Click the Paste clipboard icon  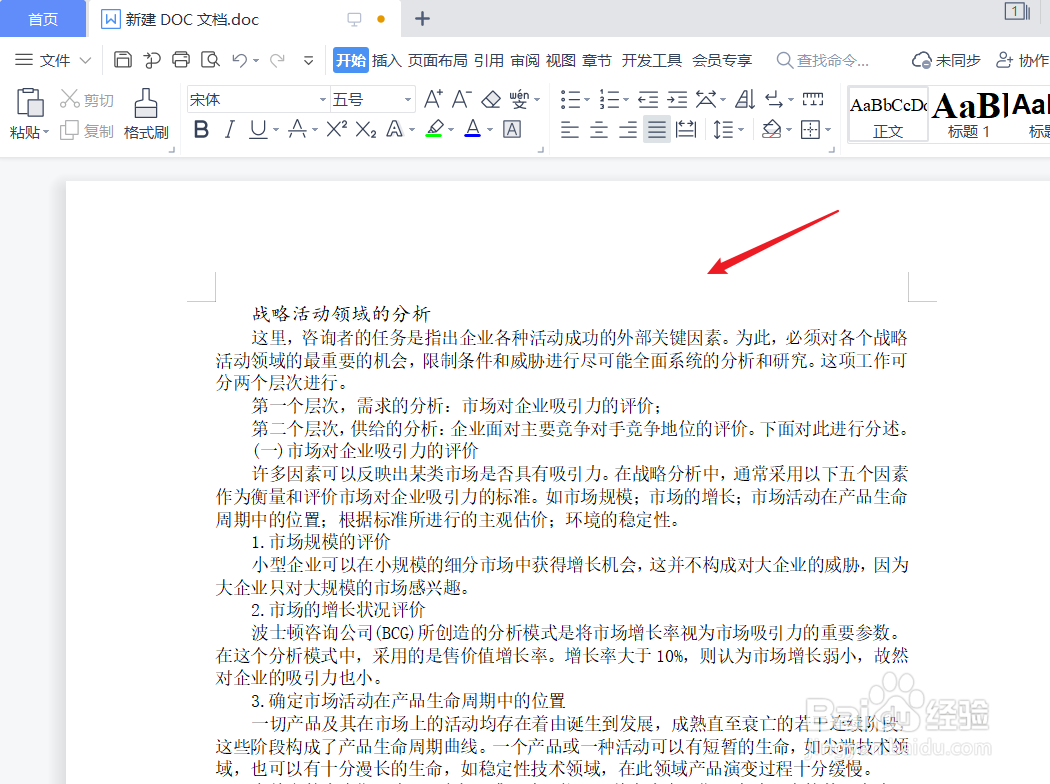(30, 102)
